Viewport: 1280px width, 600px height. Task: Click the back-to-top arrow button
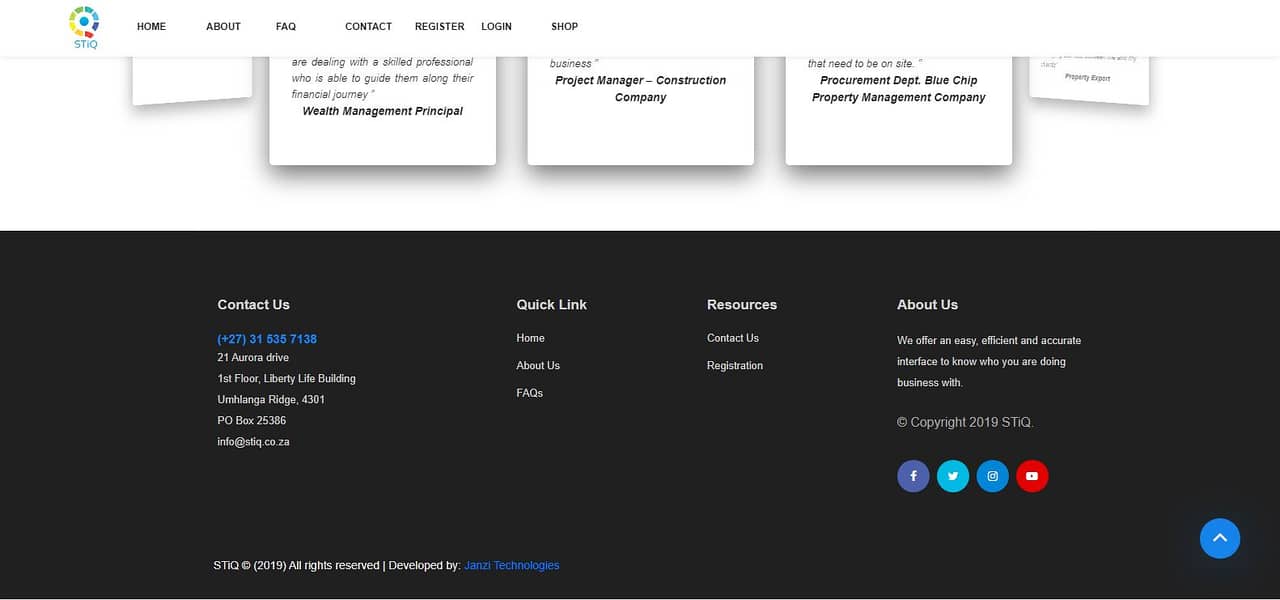1219,538
